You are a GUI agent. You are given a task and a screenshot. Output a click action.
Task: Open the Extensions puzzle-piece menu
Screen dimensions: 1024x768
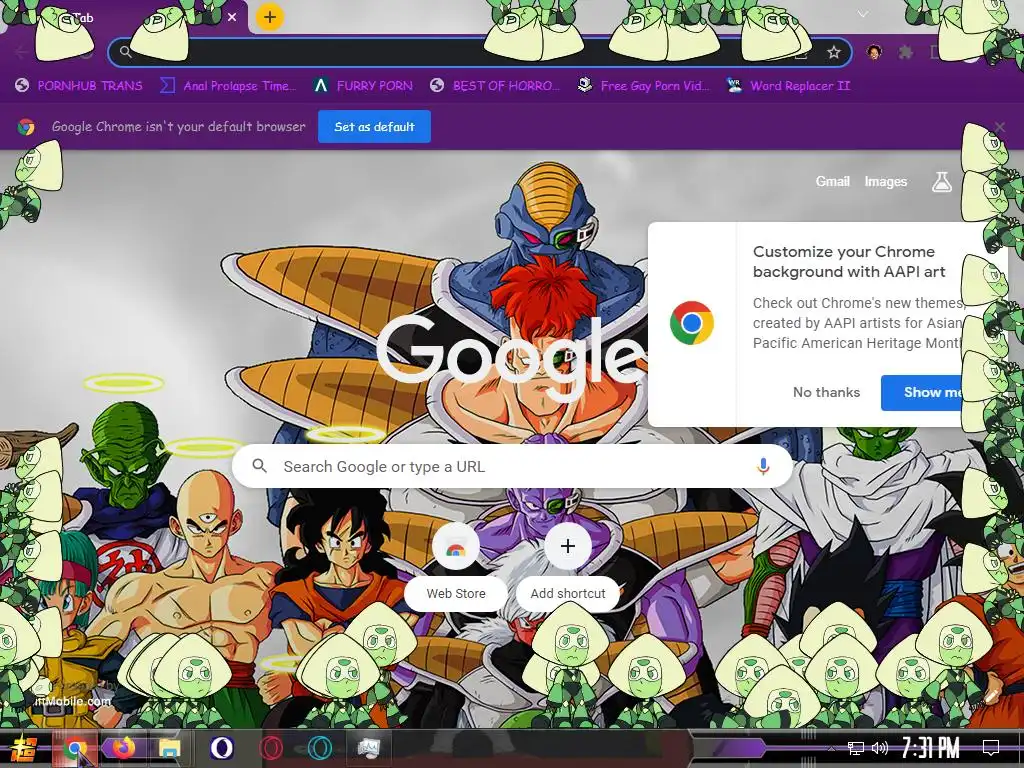click(905, 52)
